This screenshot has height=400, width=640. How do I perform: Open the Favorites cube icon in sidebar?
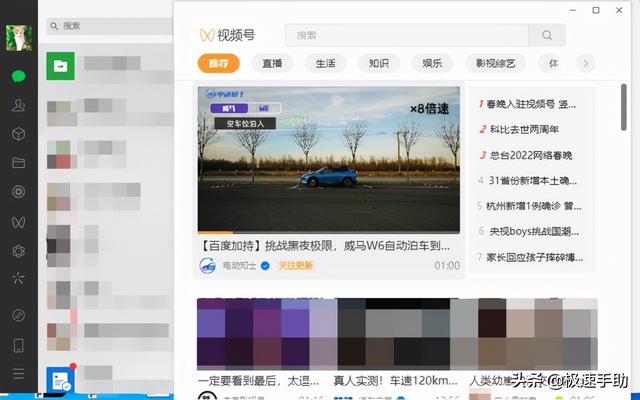coord(18,134)
